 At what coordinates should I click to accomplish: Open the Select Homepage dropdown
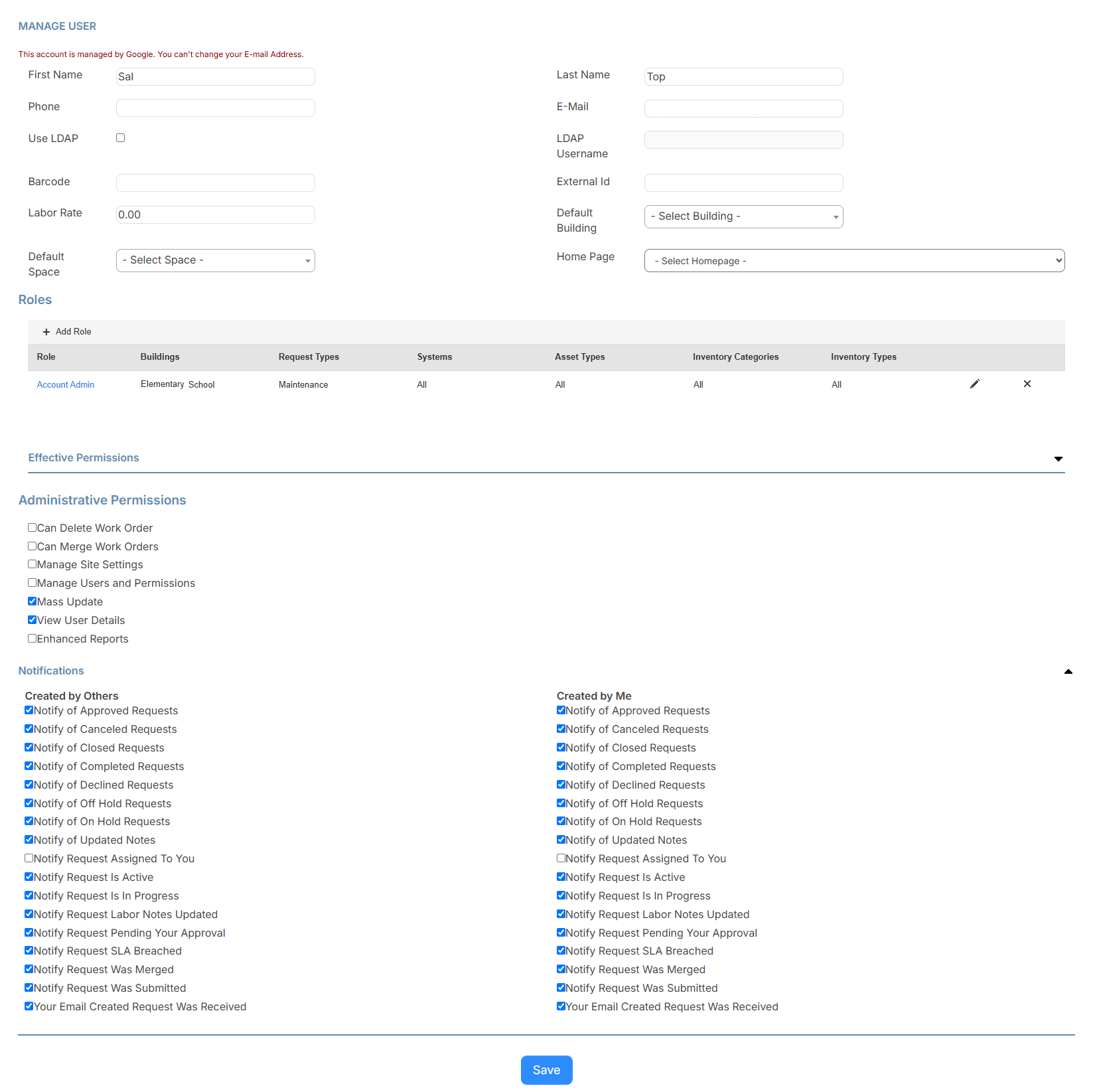853,260
